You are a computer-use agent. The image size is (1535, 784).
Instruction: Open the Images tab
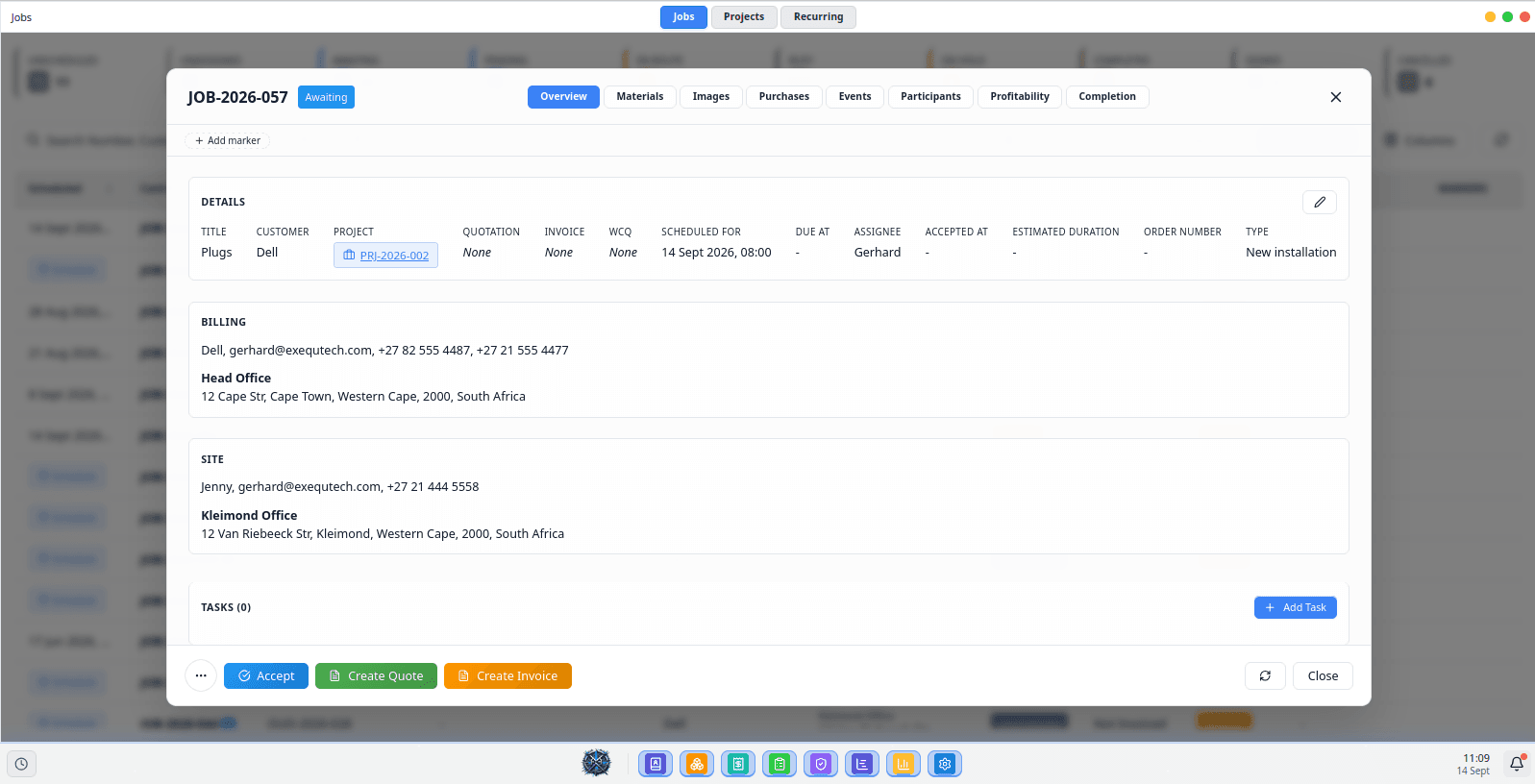(711, 97)
